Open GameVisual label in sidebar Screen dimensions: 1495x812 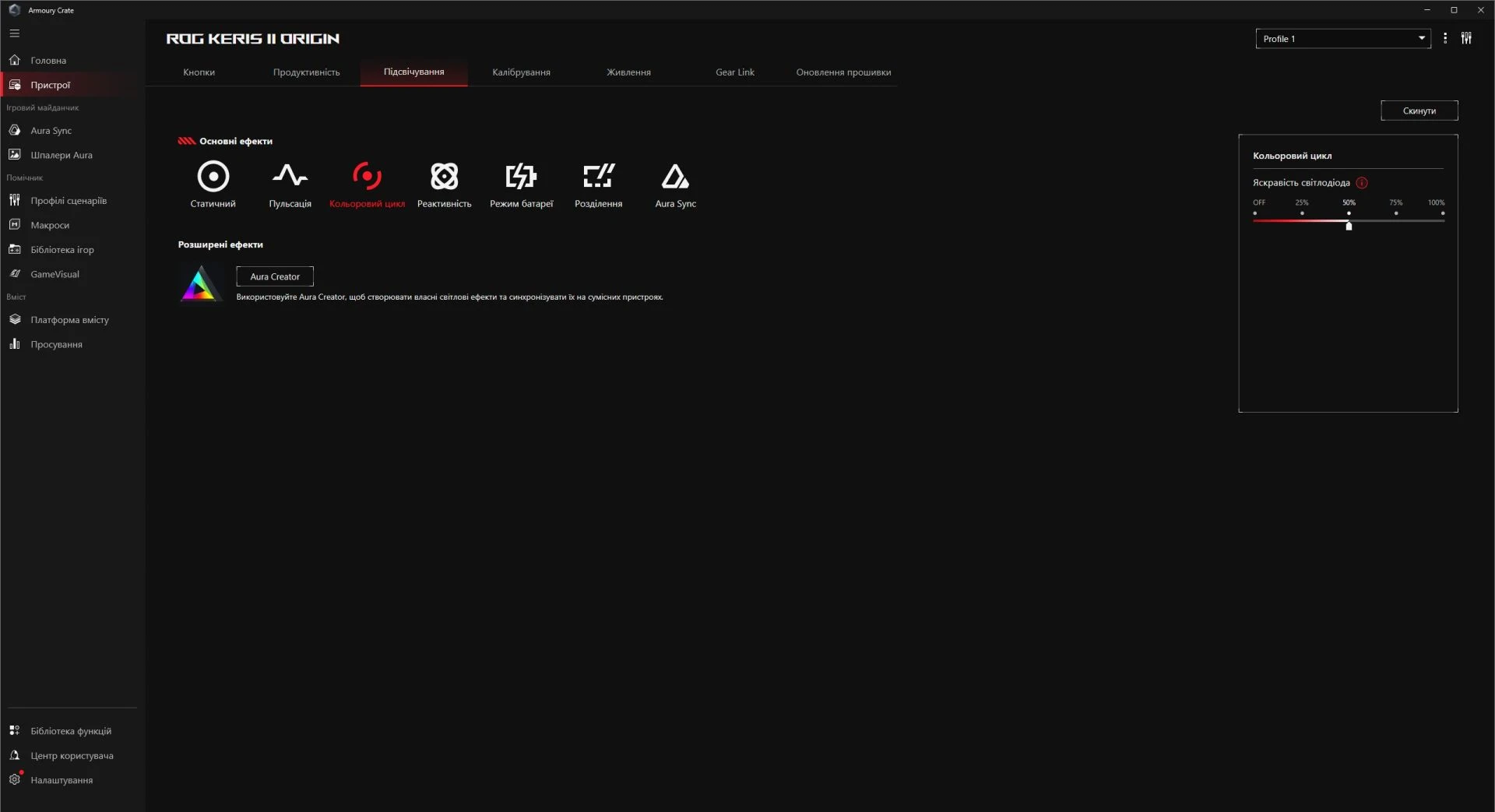(55, 274)
